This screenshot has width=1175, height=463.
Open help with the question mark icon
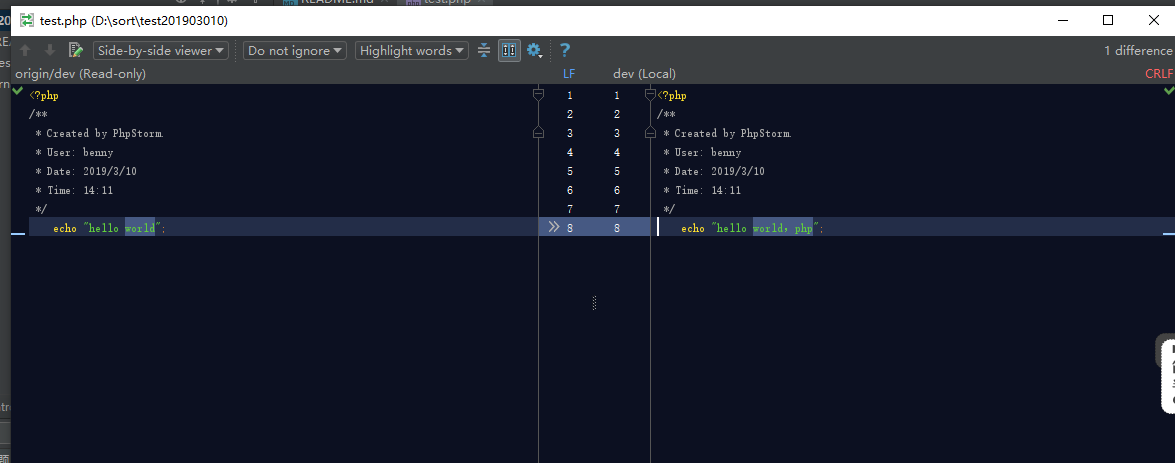565,51
